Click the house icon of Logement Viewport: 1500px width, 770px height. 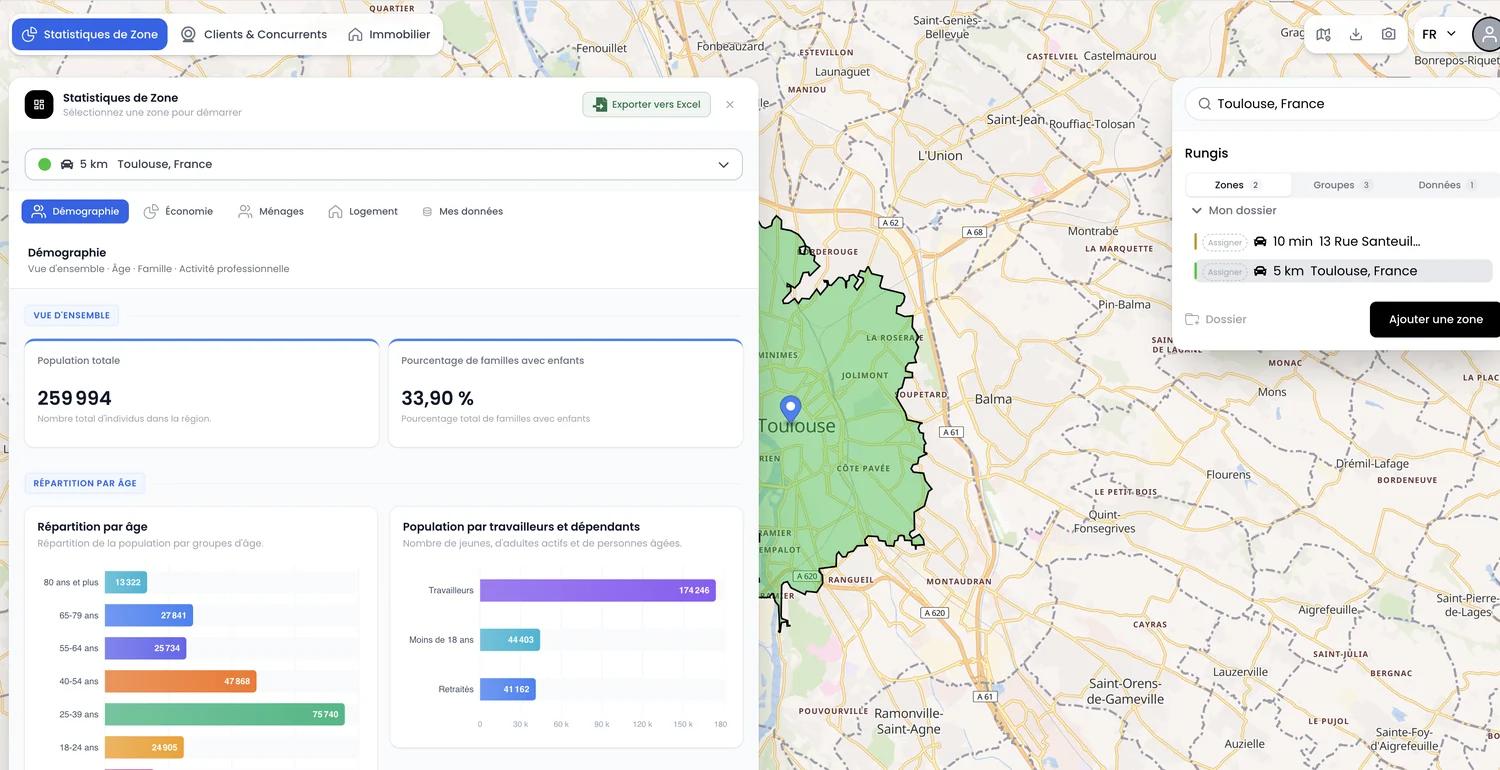tap(336, 211)
